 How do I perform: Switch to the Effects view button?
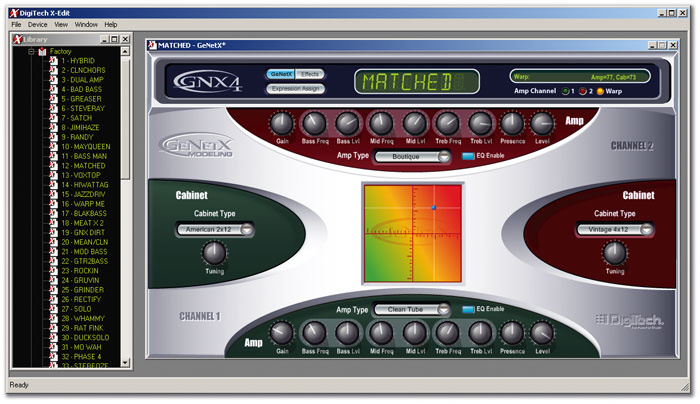pyautogui.click(x=310, y=74)
